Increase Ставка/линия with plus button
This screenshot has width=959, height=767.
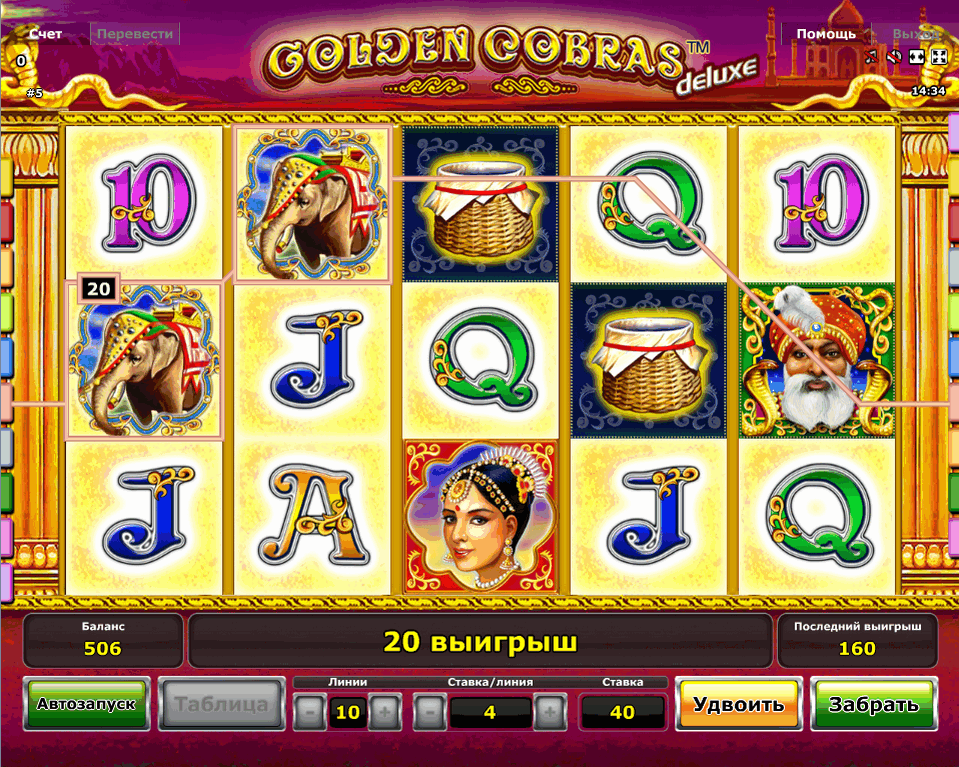point(550,712)
